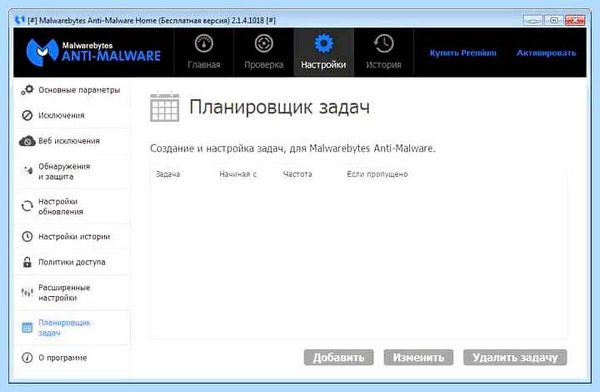The width and height of the screenshot is (600, 392).
Task: Click the application icon in title bar
Action: pyautogui.click(x=20, y=20)
